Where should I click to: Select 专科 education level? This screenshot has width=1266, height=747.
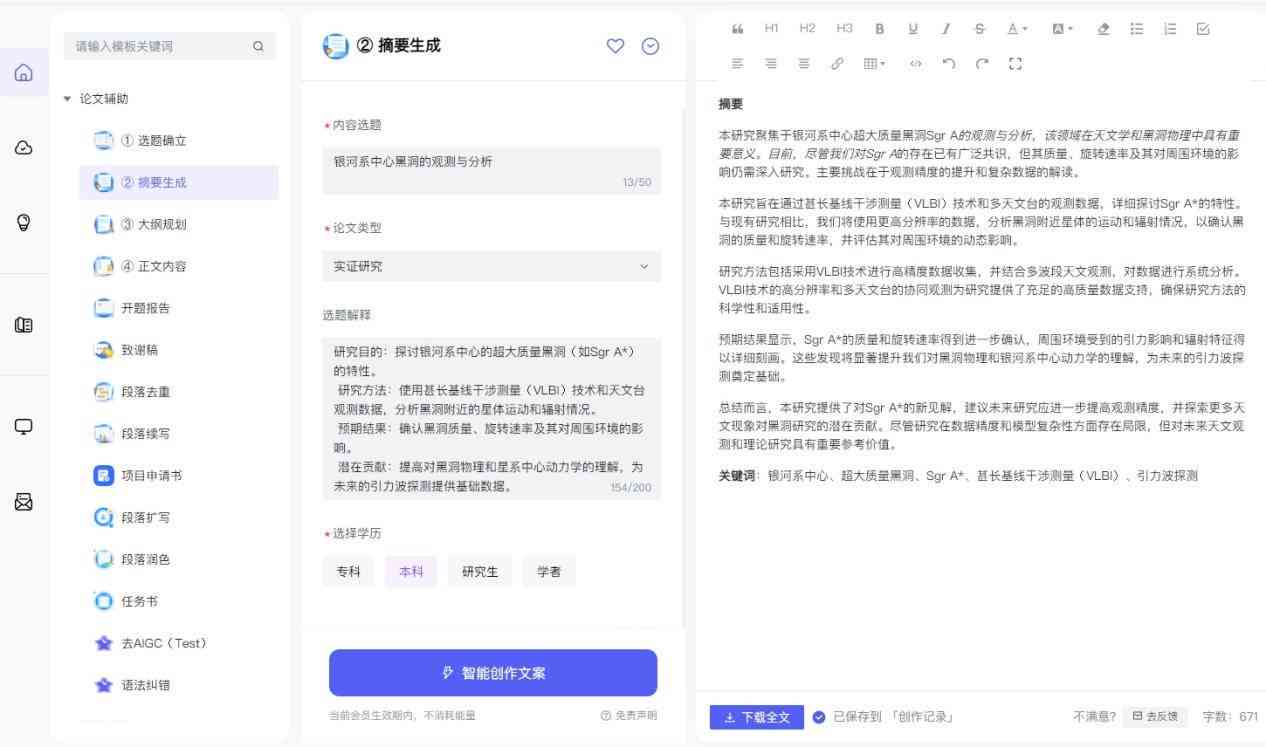pyautogui.click(x=348, y=572)
